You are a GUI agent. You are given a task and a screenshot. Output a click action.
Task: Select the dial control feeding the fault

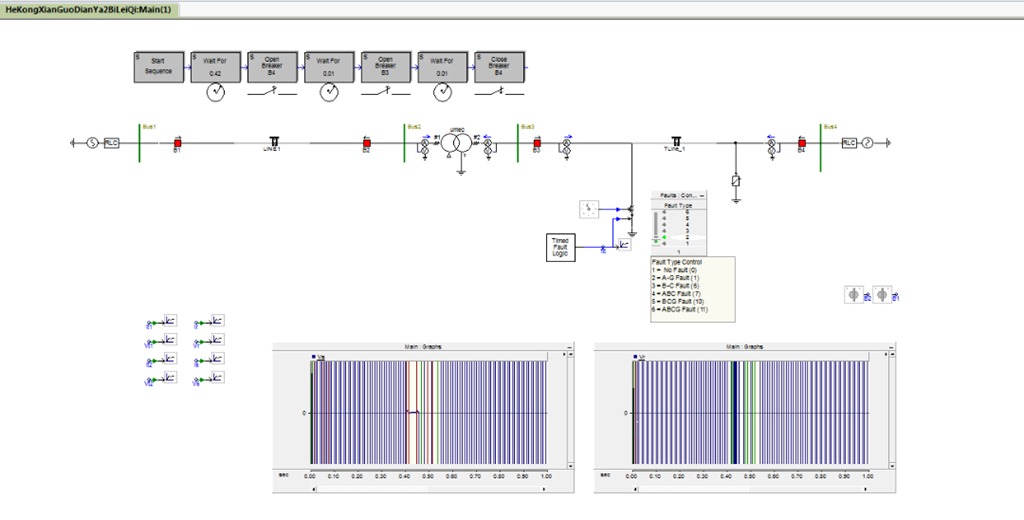tap(588, 209)
